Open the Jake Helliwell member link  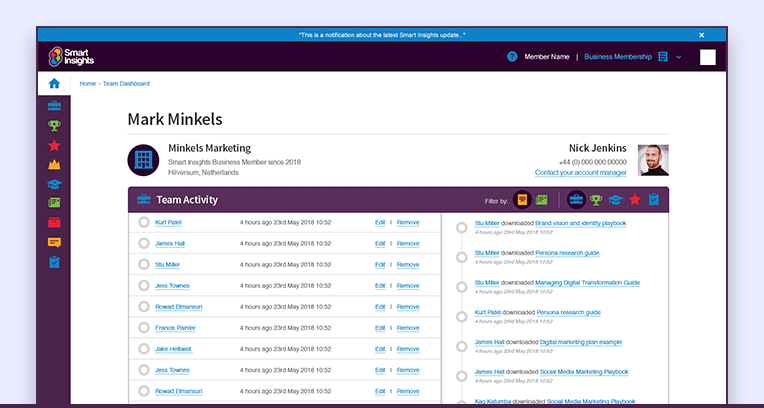coord(173,349)
